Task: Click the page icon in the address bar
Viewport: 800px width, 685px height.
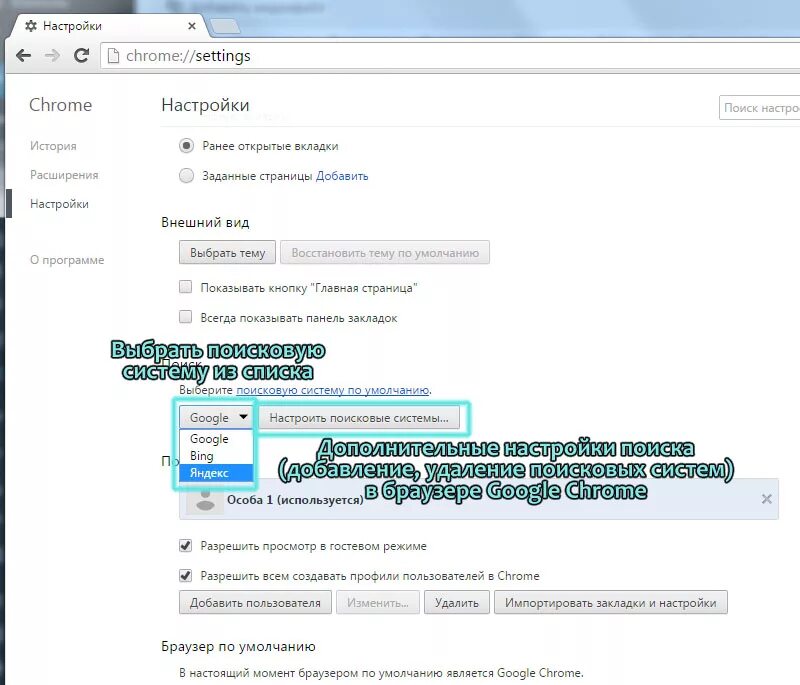Action: pyautogui.click(x=113, y=56)
